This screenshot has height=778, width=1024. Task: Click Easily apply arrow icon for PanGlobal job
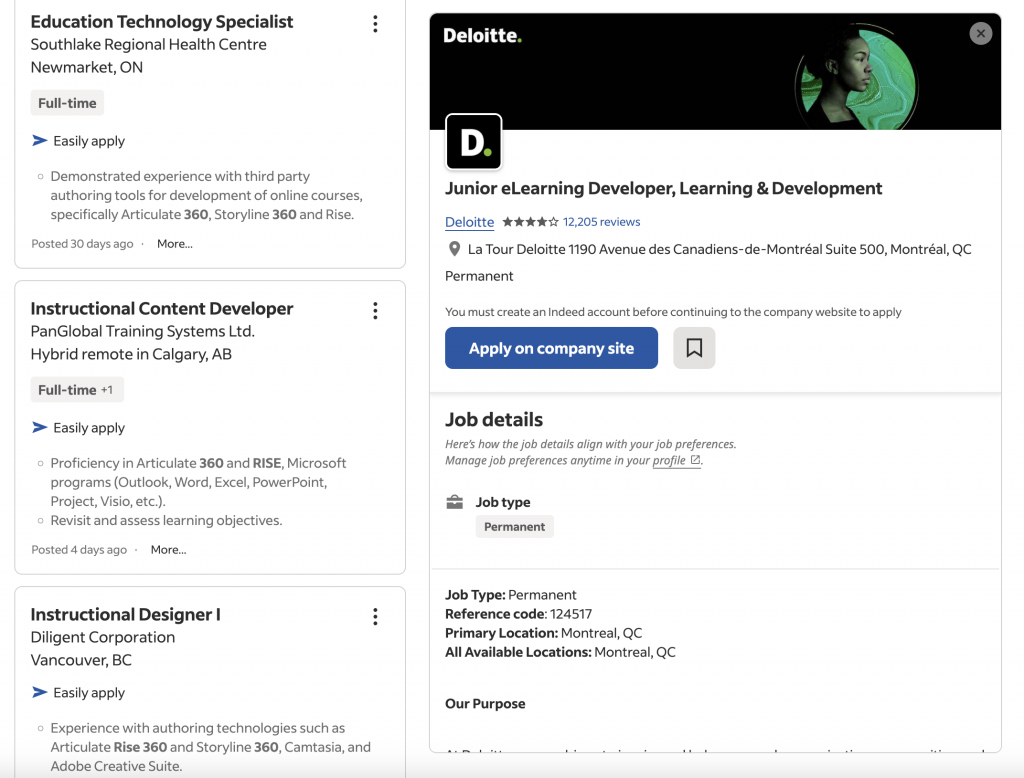point(39,427)
